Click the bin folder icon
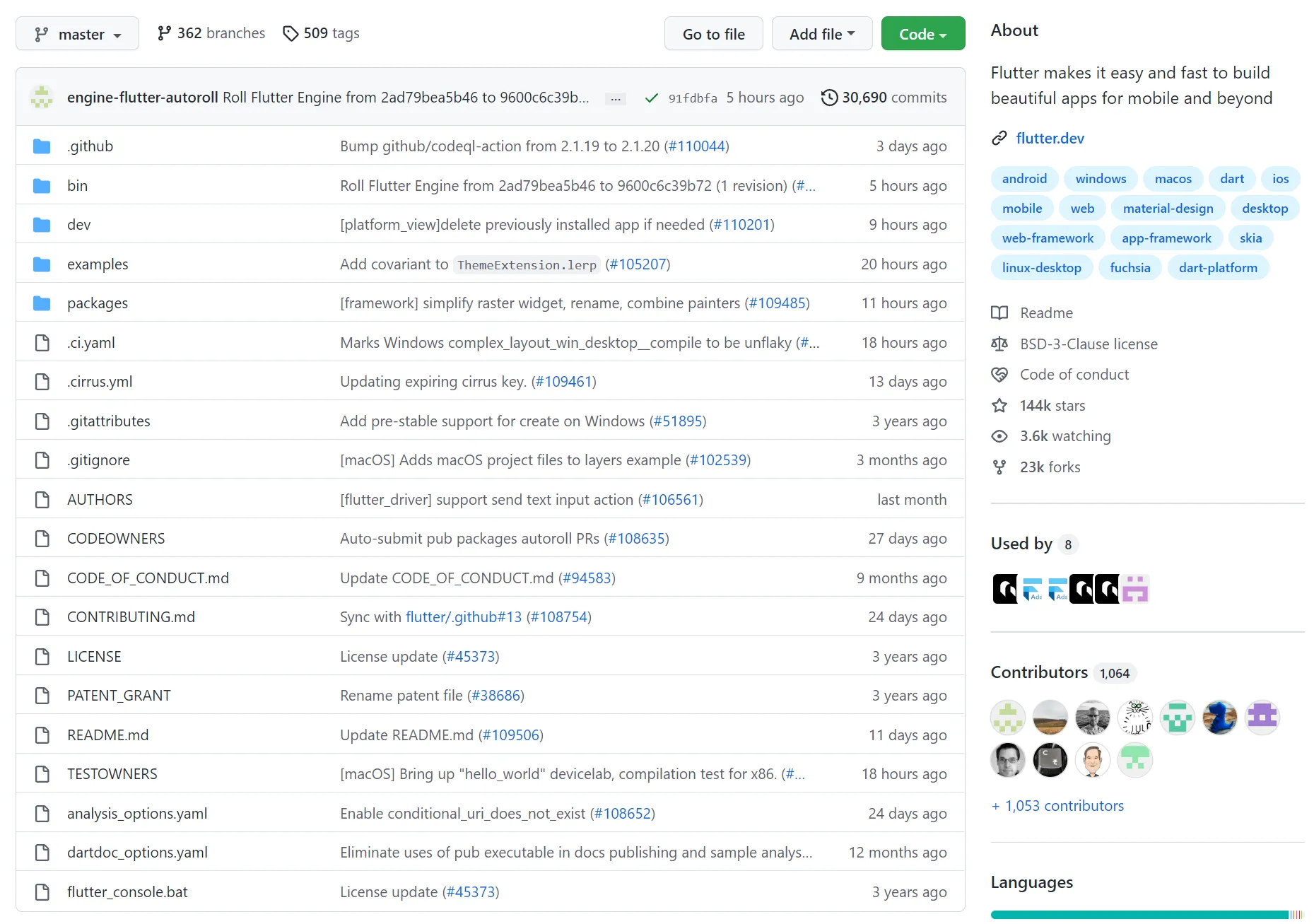1314x924 pixels. click(42, 186)
